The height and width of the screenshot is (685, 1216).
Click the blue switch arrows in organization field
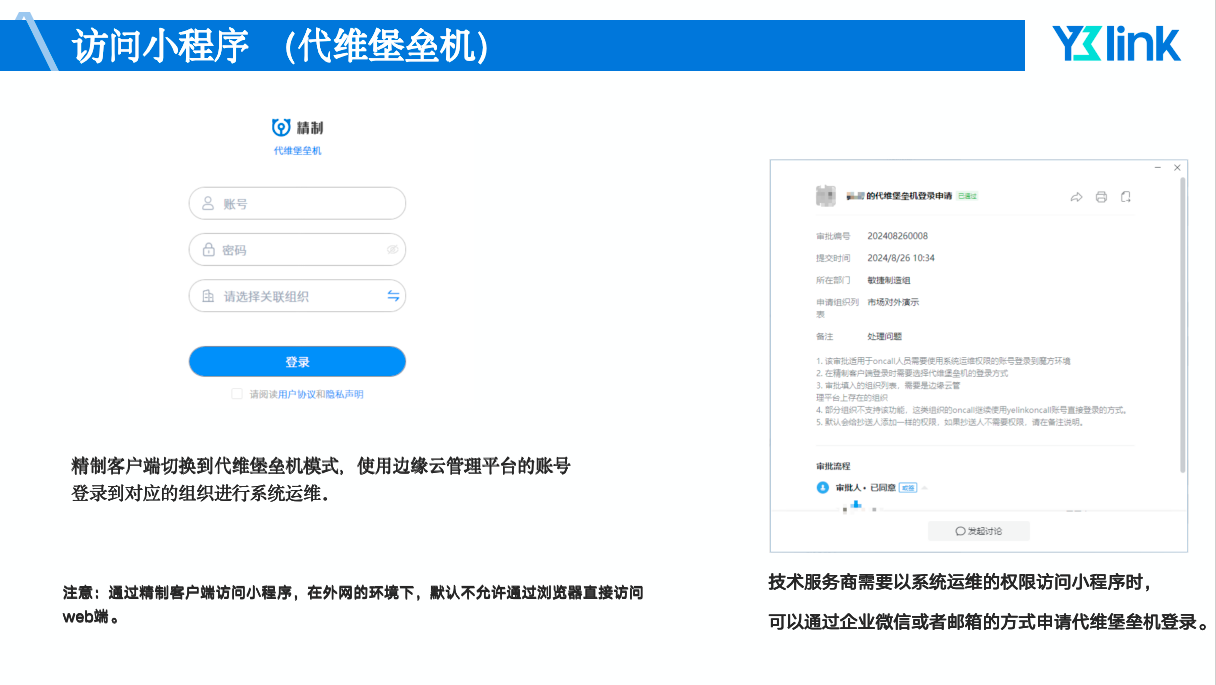393,296
